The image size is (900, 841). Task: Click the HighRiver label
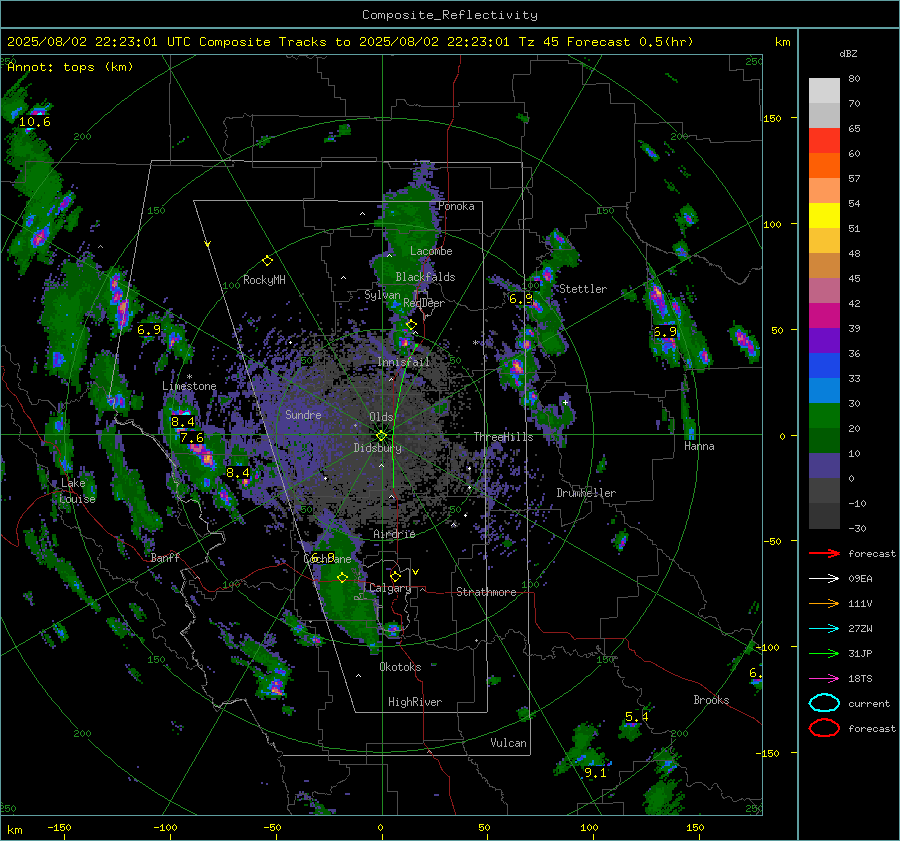click(x=415, y=702)
